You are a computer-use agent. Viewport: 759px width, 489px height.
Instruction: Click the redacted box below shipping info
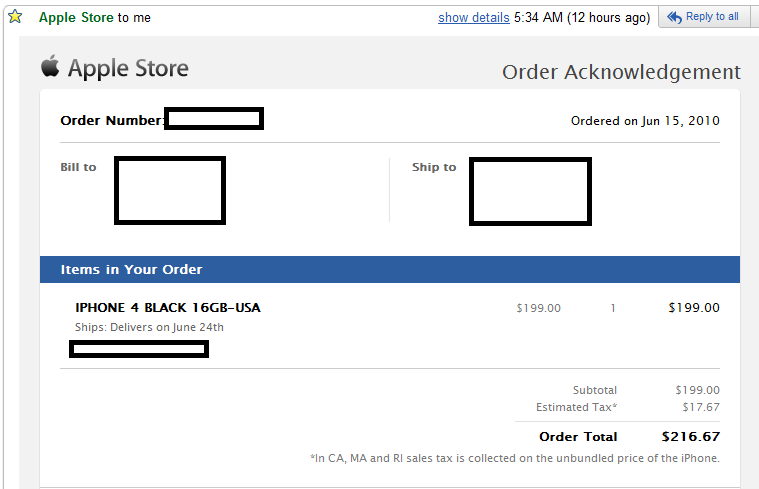pos(138,349)
